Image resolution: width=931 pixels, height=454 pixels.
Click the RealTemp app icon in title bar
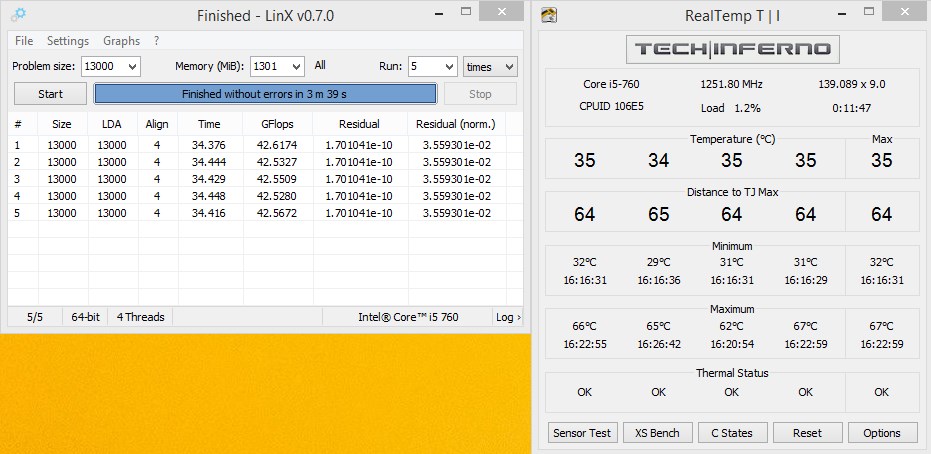tap(549, 15)
